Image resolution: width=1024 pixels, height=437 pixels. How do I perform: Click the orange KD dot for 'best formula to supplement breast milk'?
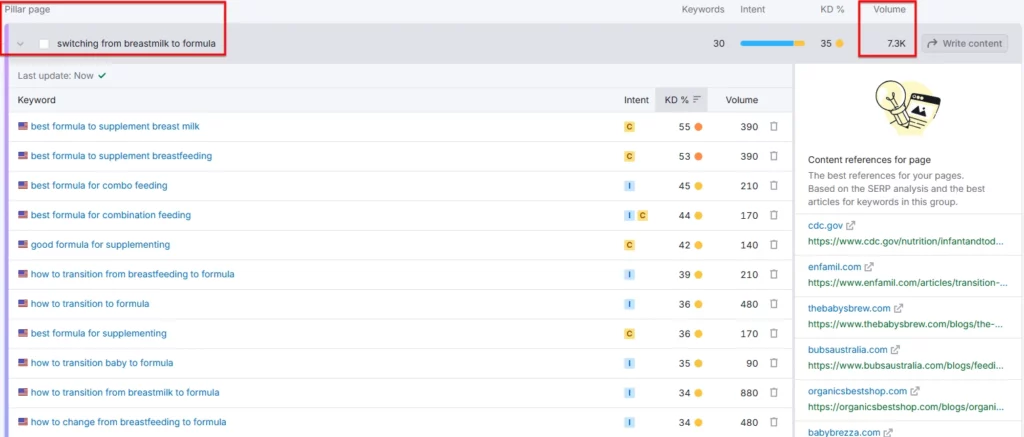pyautogui.click(x=698, y=127)
